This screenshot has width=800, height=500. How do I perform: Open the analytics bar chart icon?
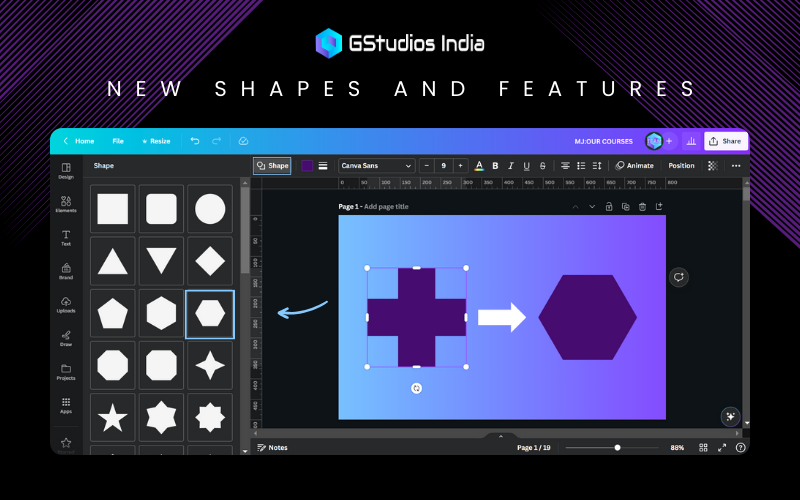point(691,141)
